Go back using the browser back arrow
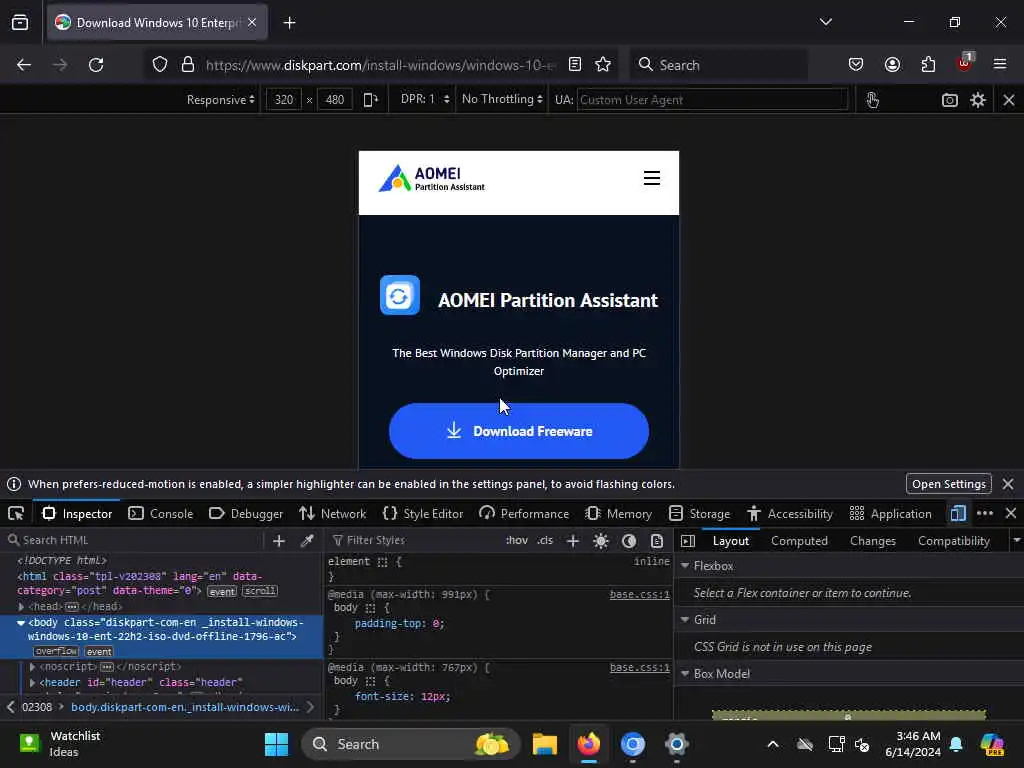 pyautogui.click(x=24, y=65)
